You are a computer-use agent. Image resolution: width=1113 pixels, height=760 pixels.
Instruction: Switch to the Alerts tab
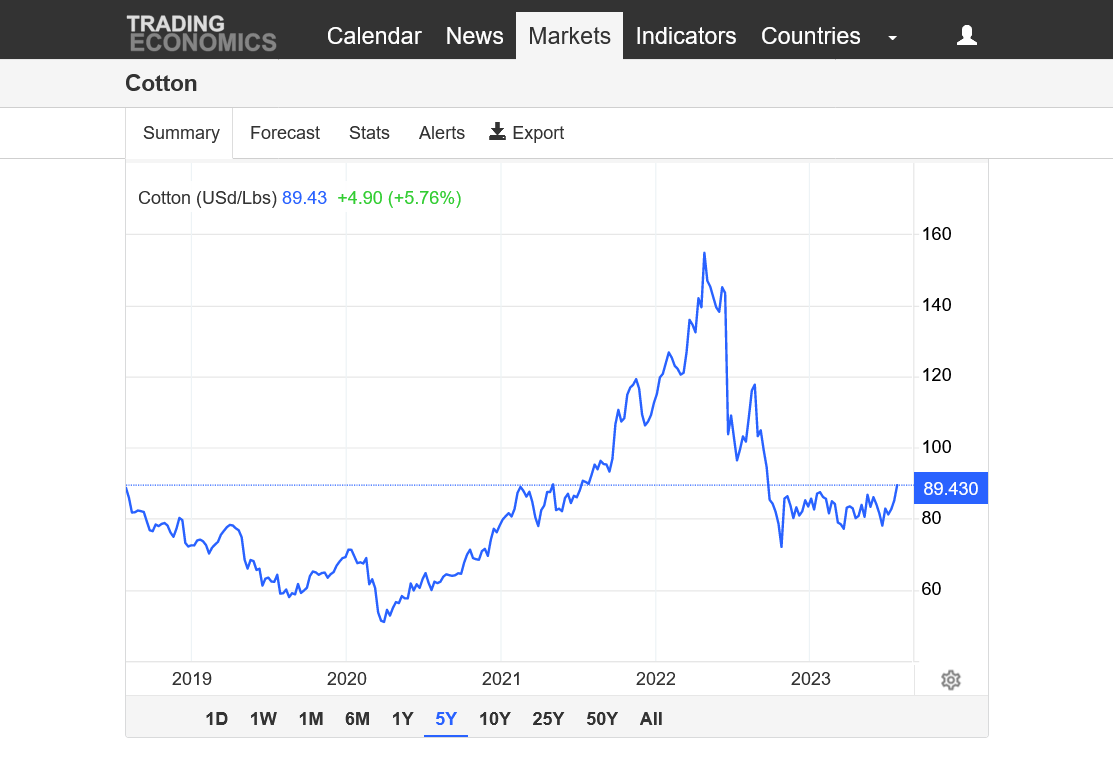pos(442,133)
